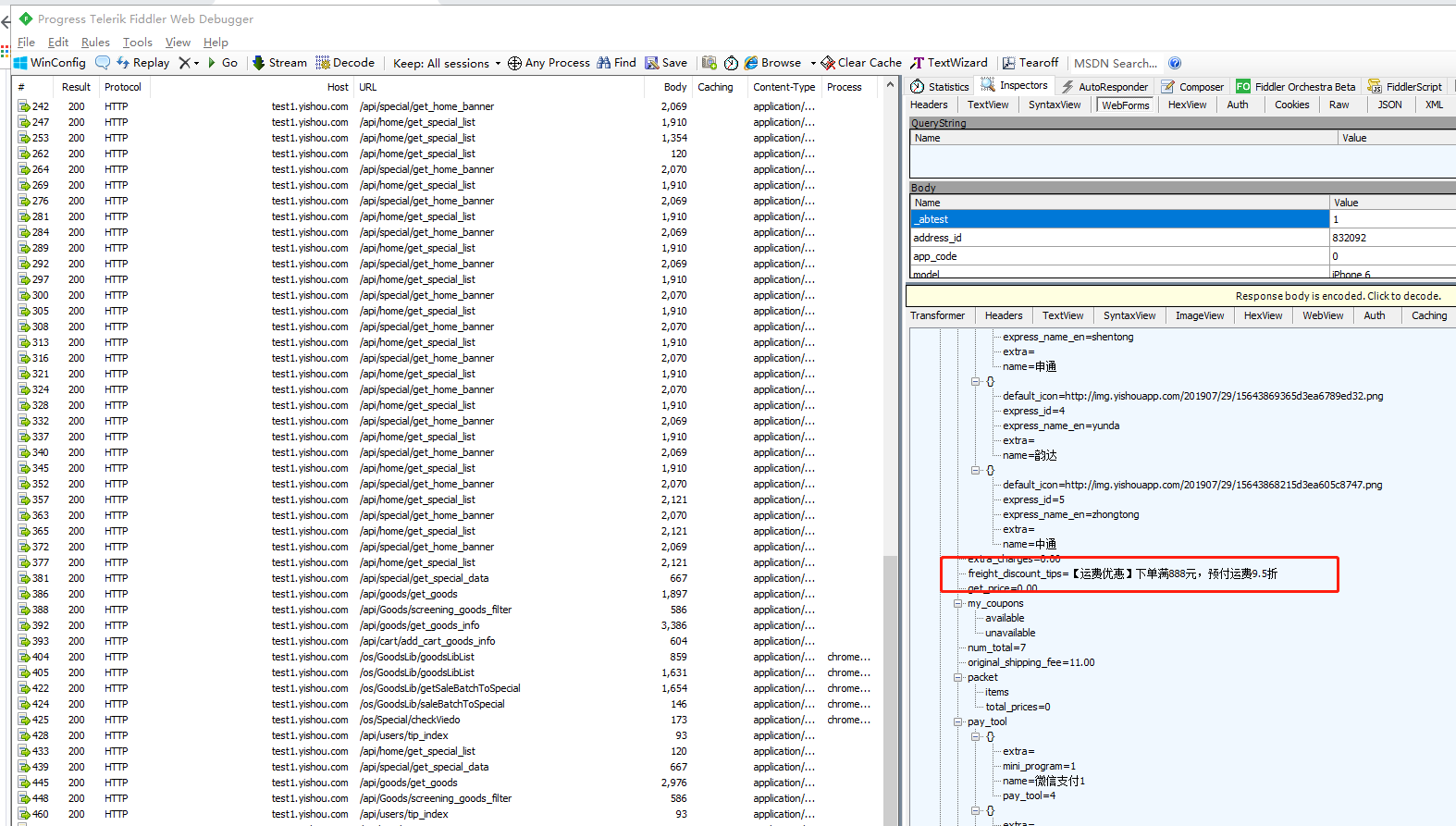The image size is (1456, 826).
Task: Click the Decode toolbar icon
Action: click(323, 63)
